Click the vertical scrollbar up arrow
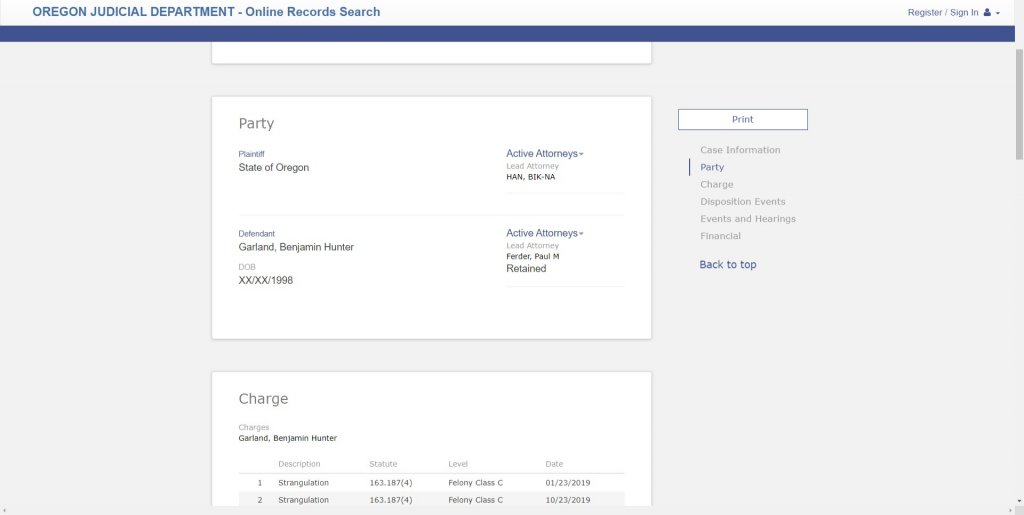The height and width of the screenshot is (515, 1024). pos(1018,5)
